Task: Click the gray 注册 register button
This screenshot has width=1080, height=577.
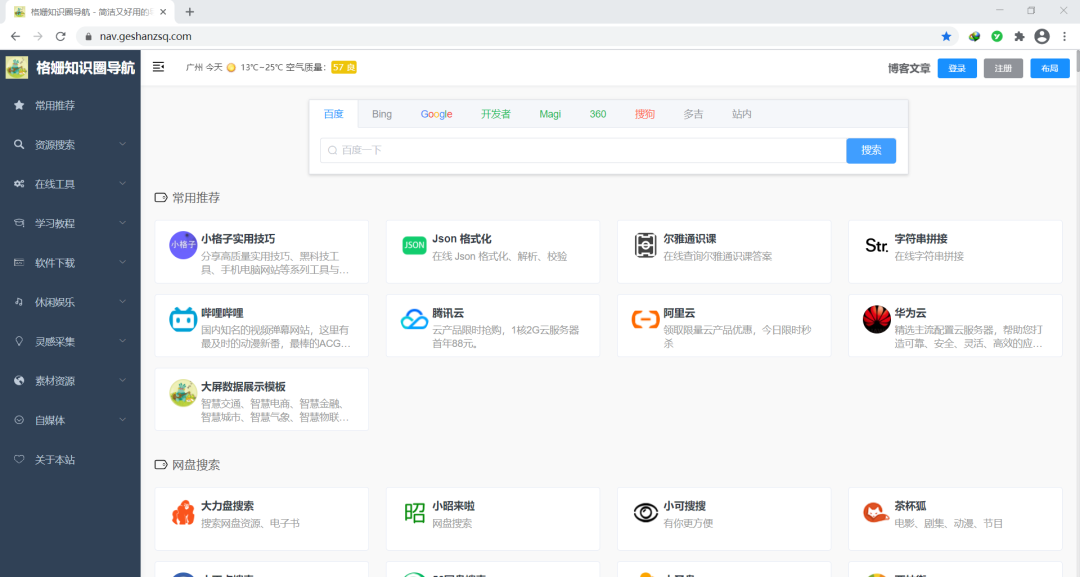Action: (x=1003, y=68)
